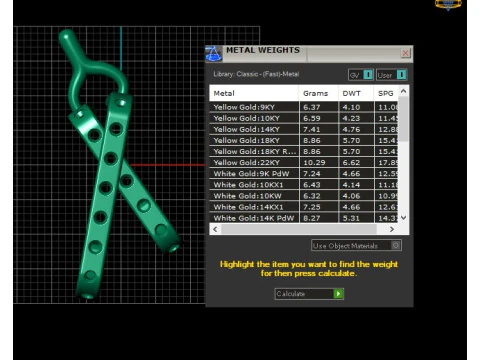The image size is (480, 360).
Task: Click the scroll up arrow of metals list
Action: tap(403, 91)
